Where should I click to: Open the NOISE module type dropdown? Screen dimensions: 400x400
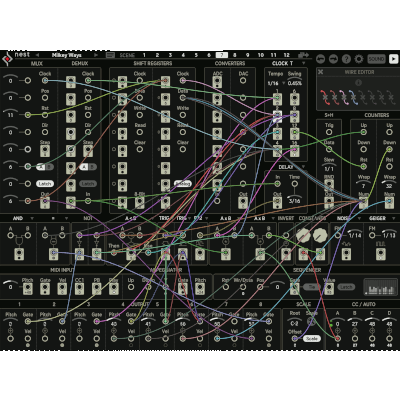coord(359,219)
